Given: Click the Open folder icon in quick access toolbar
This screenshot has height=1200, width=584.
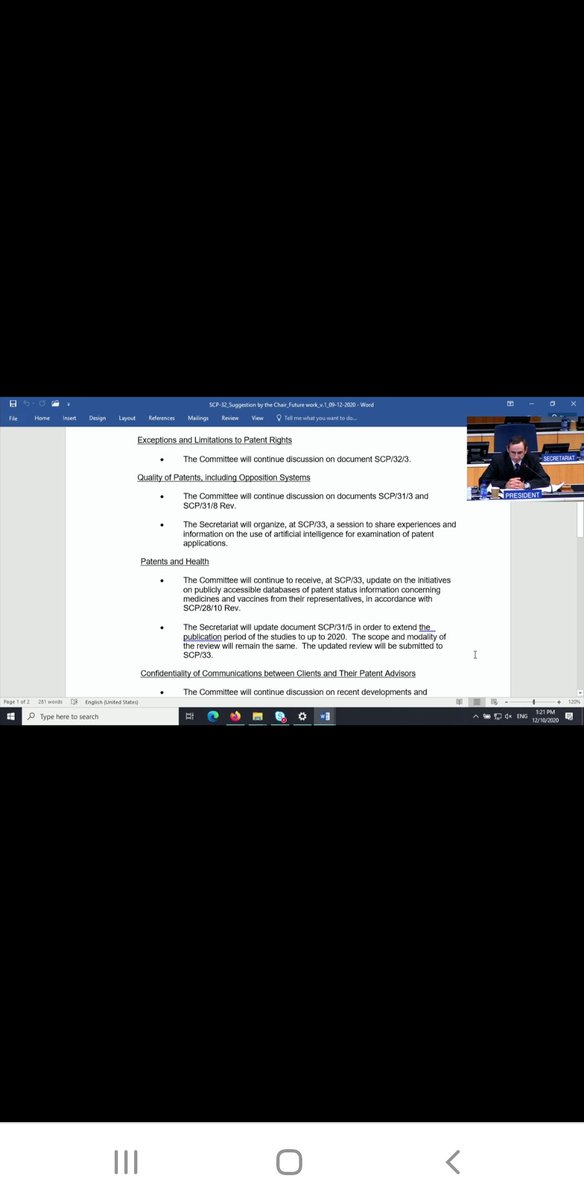Looking at the screenshot, I should (x=55, y=404).
